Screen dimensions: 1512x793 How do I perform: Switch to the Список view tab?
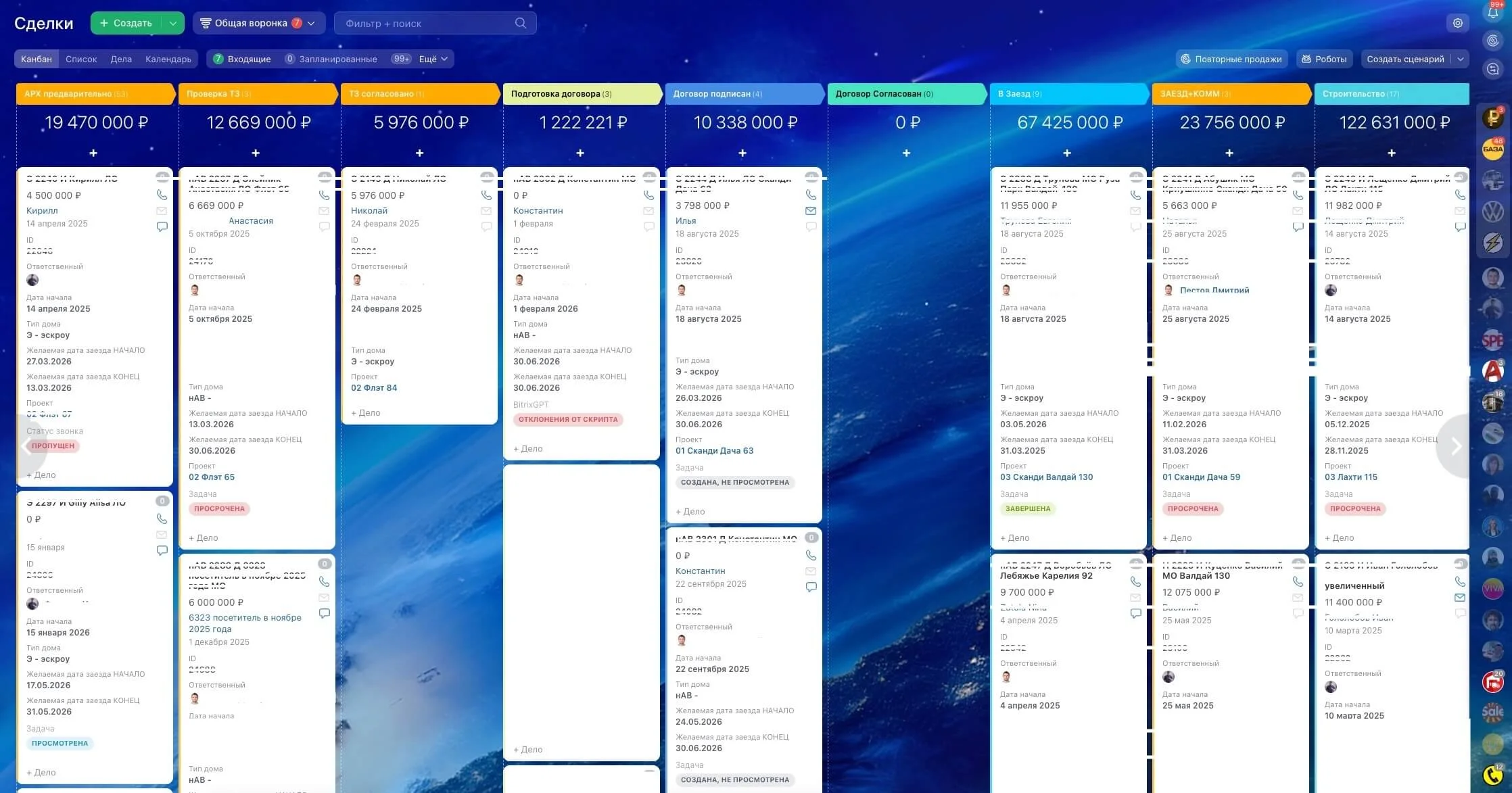(x=81, y=59)
